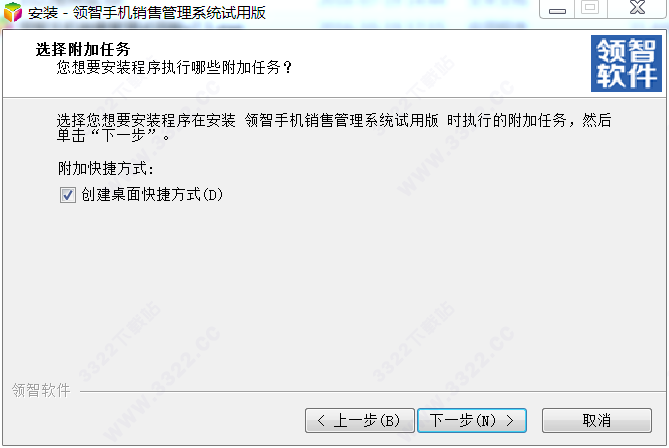Uncheck the 创建桌面快捷方式 checkbox
Viewport: 669px width, 448px height.
click(x=68, y=195)
